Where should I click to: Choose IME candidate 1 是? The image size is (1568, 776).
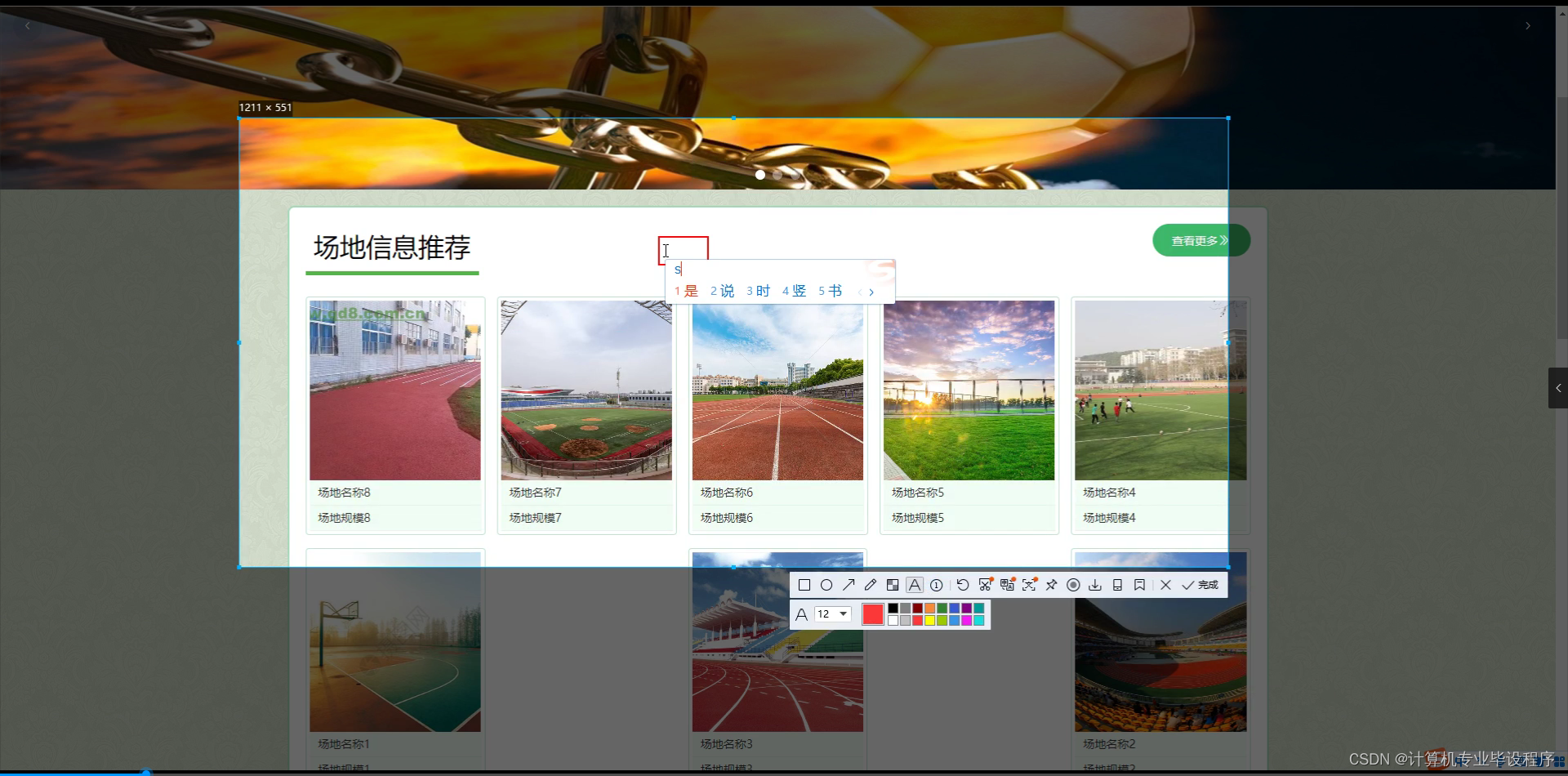pyautogui.click(x=686, y=291)
